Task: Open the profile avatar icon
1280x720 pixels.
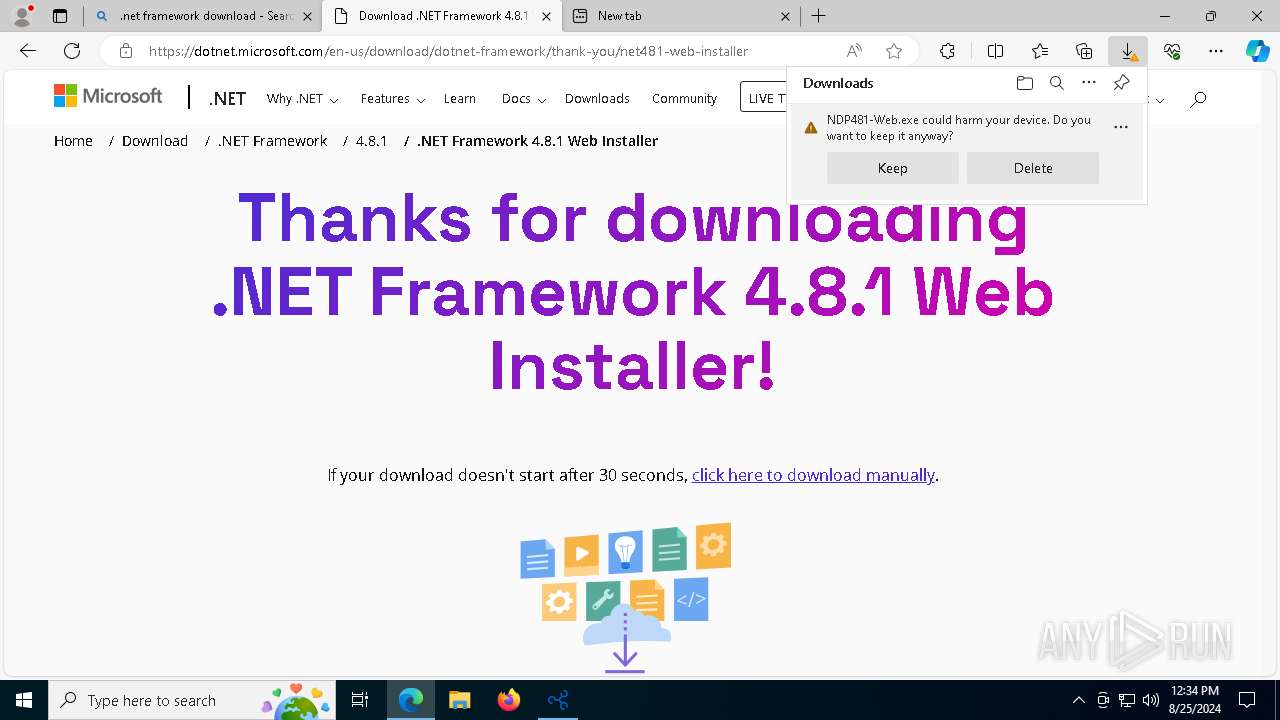Action: [x=21, y=16]
